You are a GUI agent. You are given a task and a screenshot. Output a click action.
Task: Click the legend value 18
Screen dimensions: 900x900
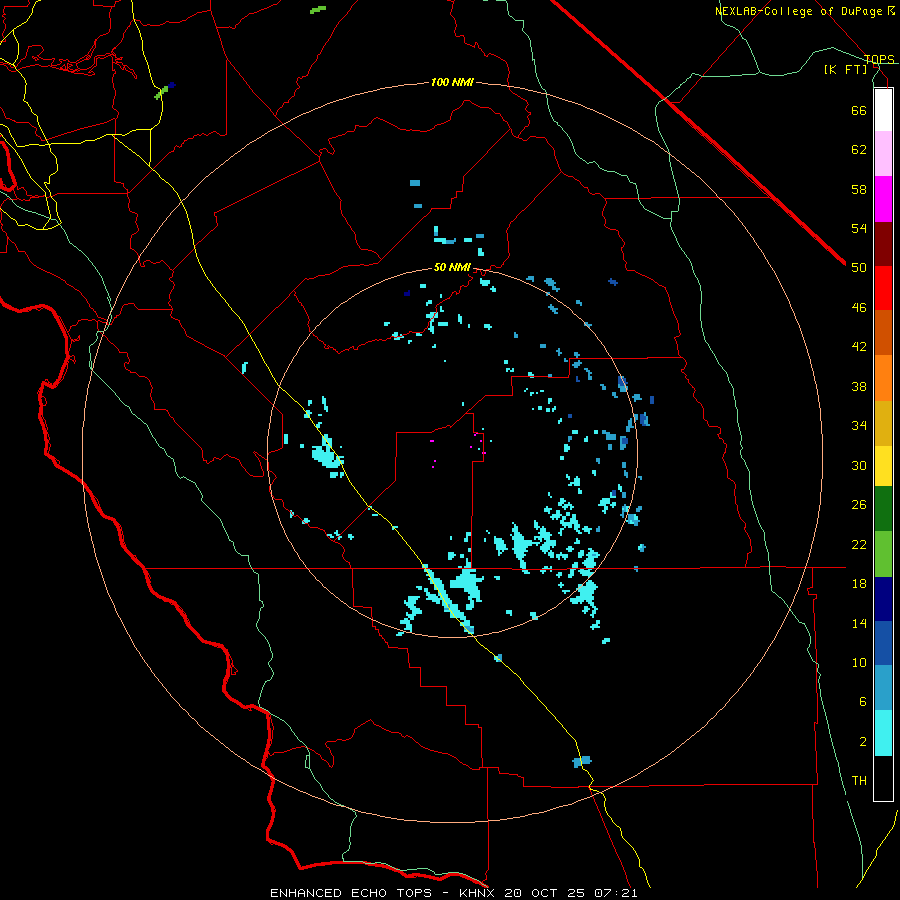[859, 584]
